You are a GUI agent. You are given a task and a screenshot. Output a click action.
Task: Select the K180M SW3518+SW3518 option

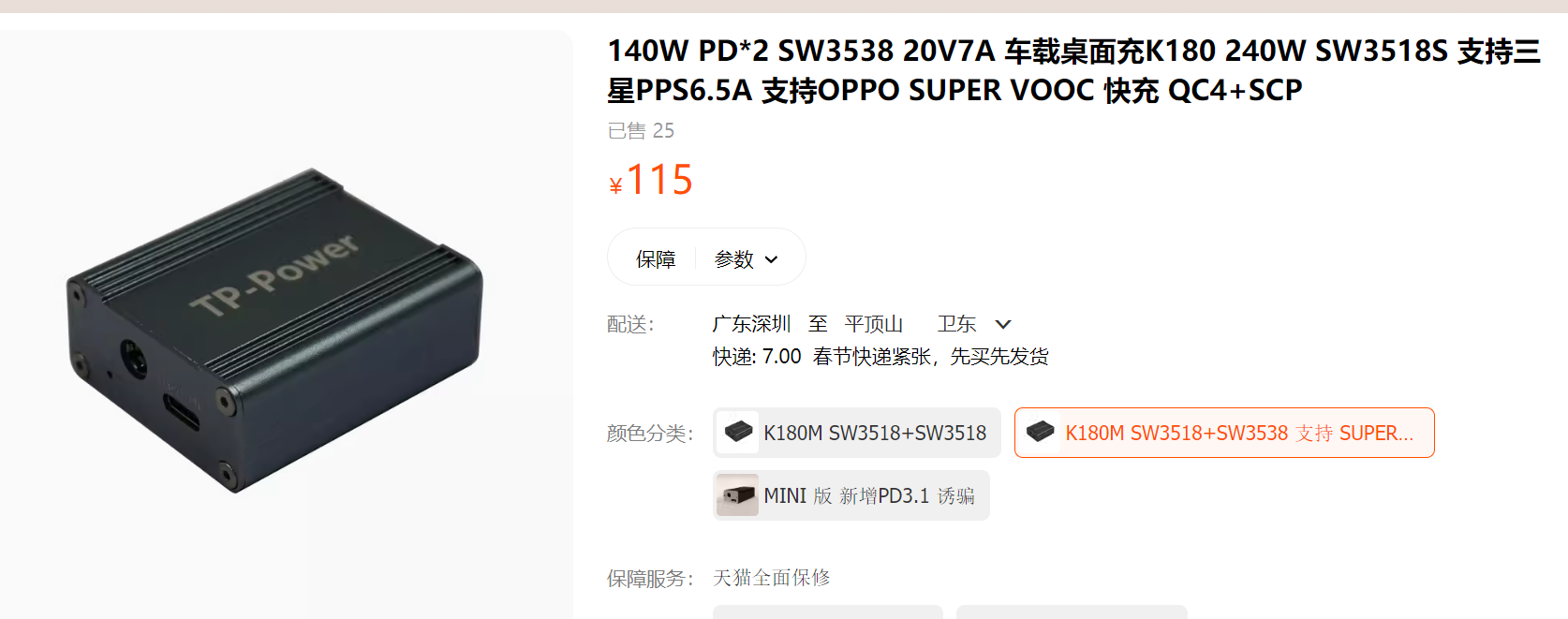pyautogui.click(x=857, y=433)
